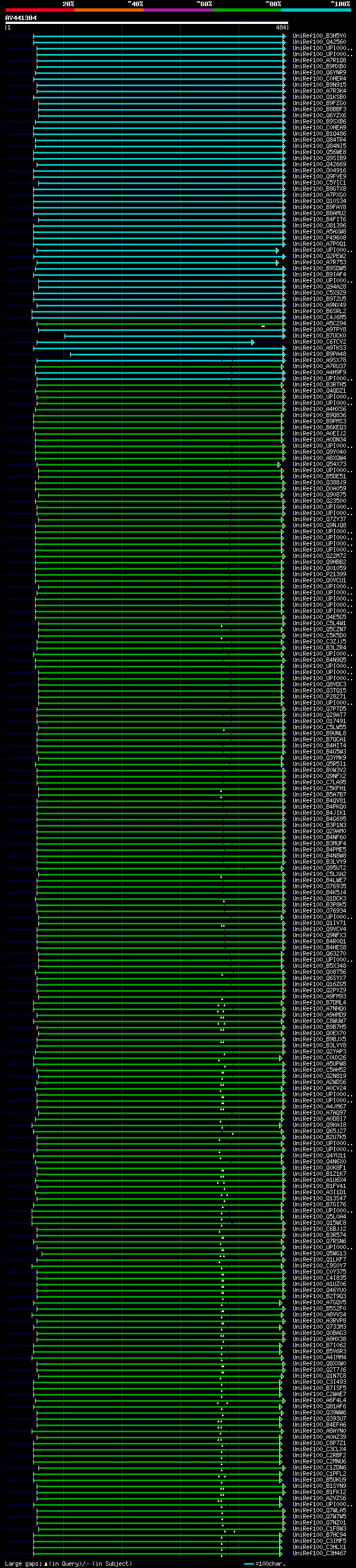
Task: Open UniRef100_C5YIC1 entry
Action: pos(319,182)
